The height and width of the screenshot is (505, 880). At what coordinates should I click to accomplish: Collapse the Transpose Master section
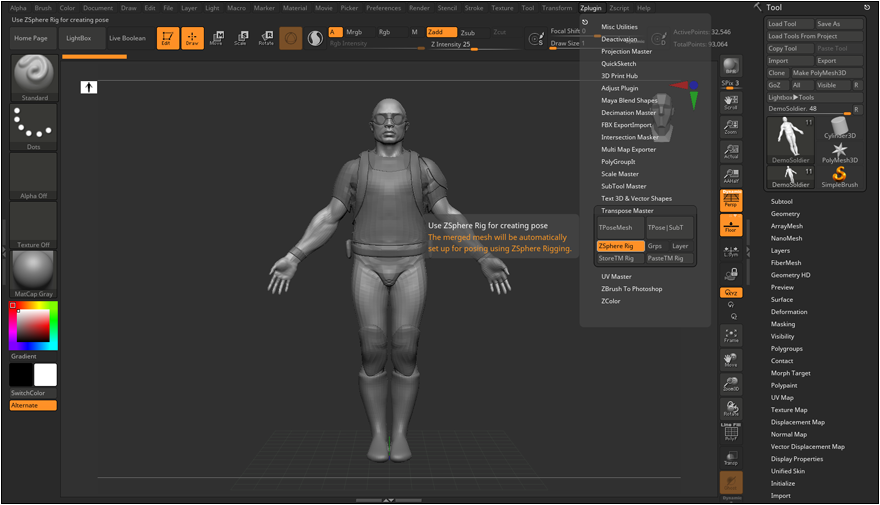[627, 211]
